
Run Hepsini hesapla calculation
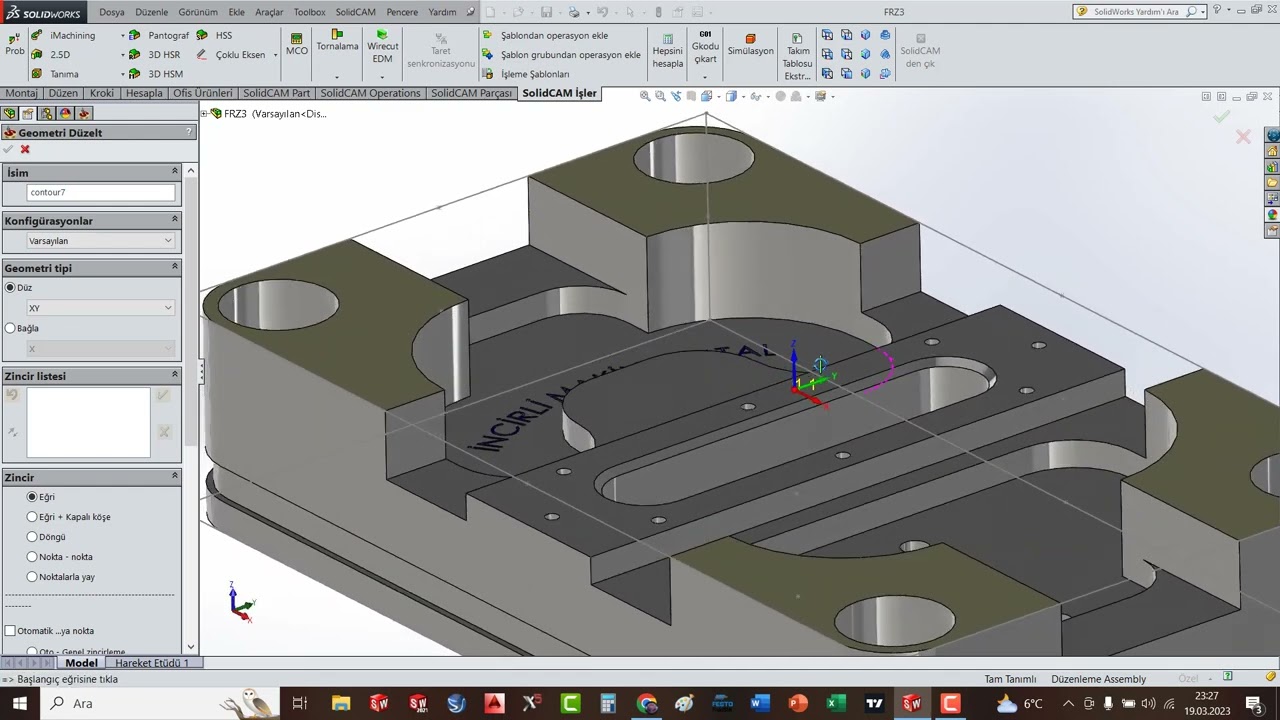click(667, 50)
